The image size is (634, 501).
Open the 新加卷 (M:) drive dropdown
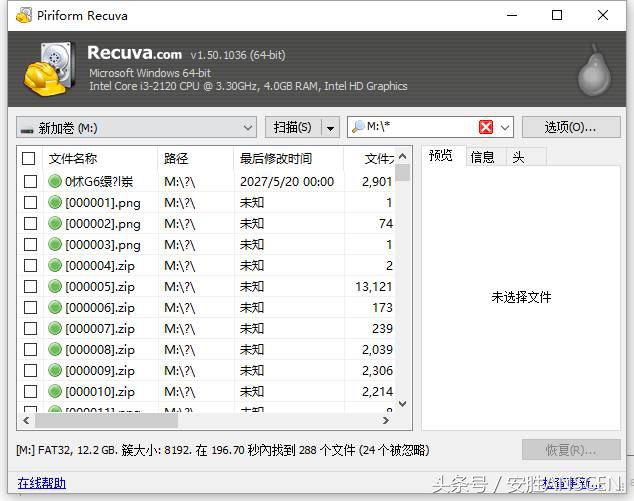coord(248,128)
